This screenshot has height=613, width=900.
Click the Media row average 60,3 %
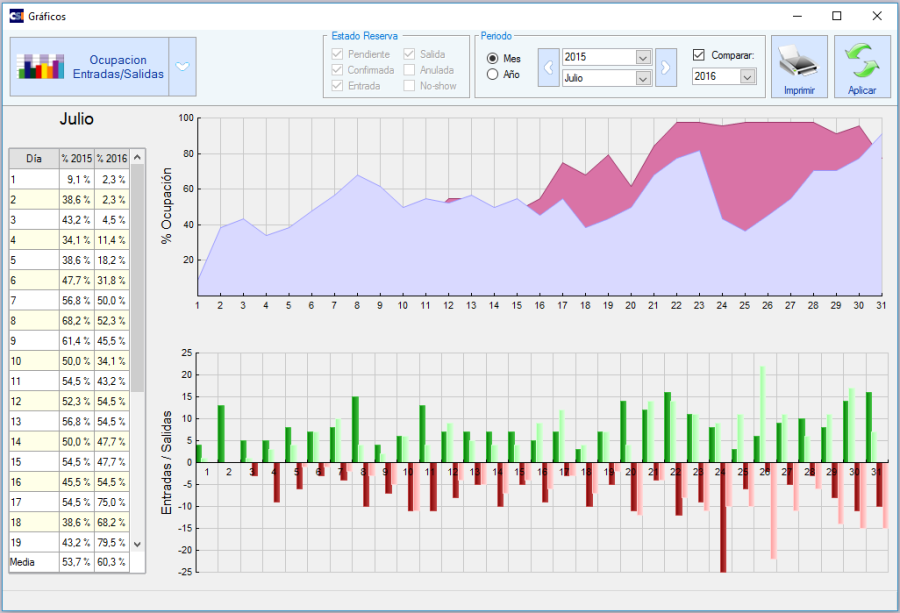[112, 562]
